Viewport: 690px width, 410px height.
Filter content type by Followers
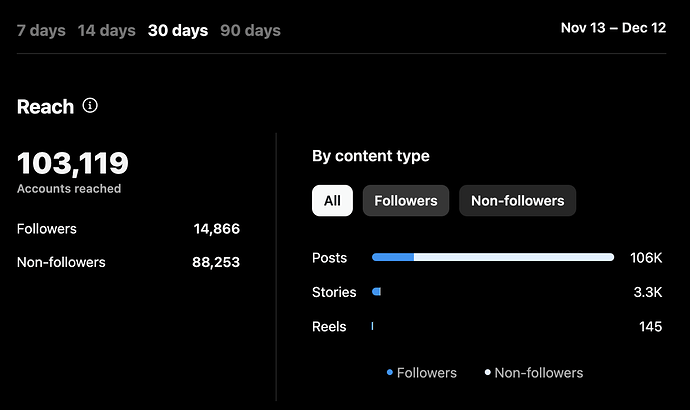click(406, 201)
